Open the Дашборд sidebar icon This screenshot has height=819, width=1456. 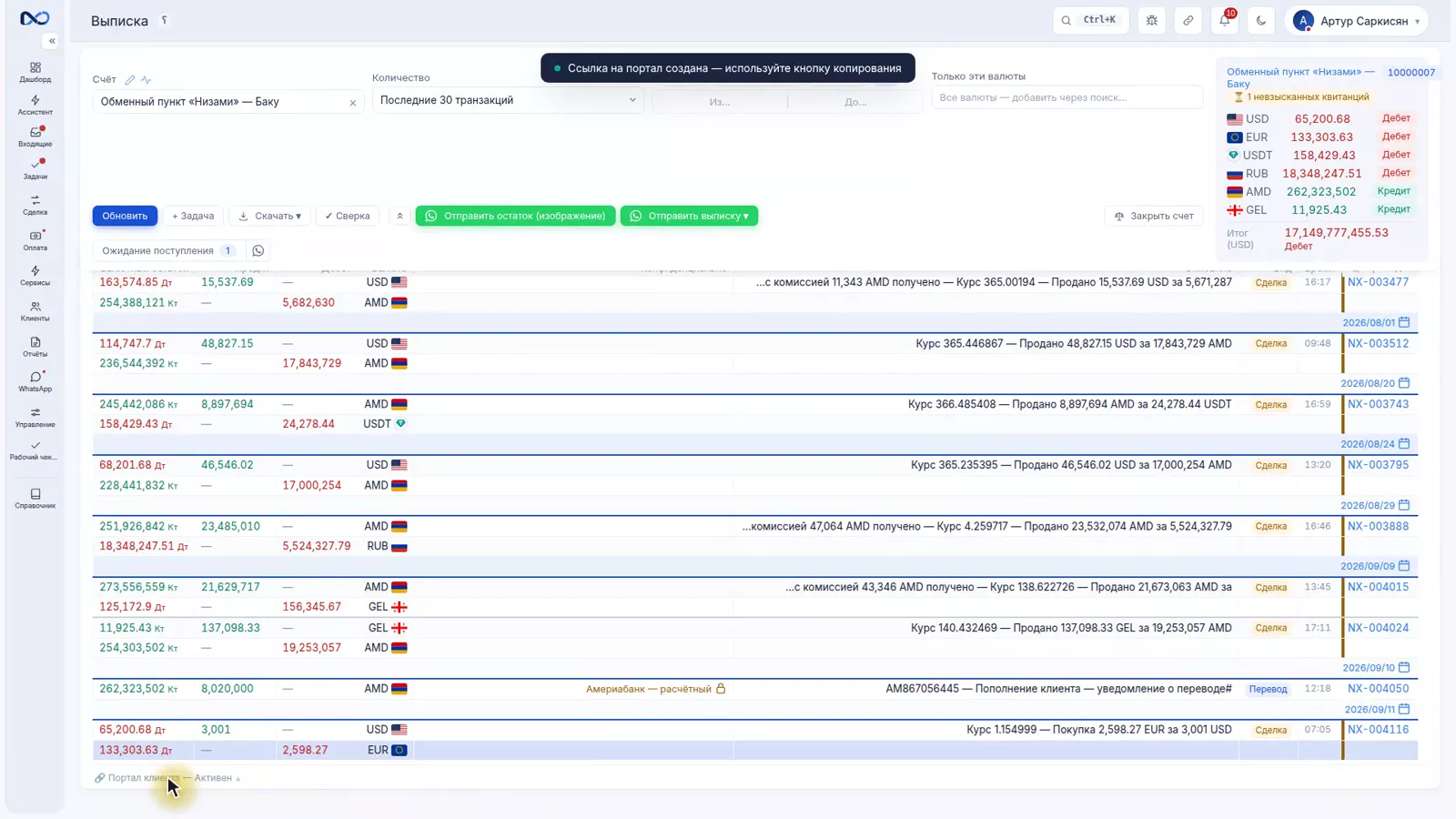(35, 72)
